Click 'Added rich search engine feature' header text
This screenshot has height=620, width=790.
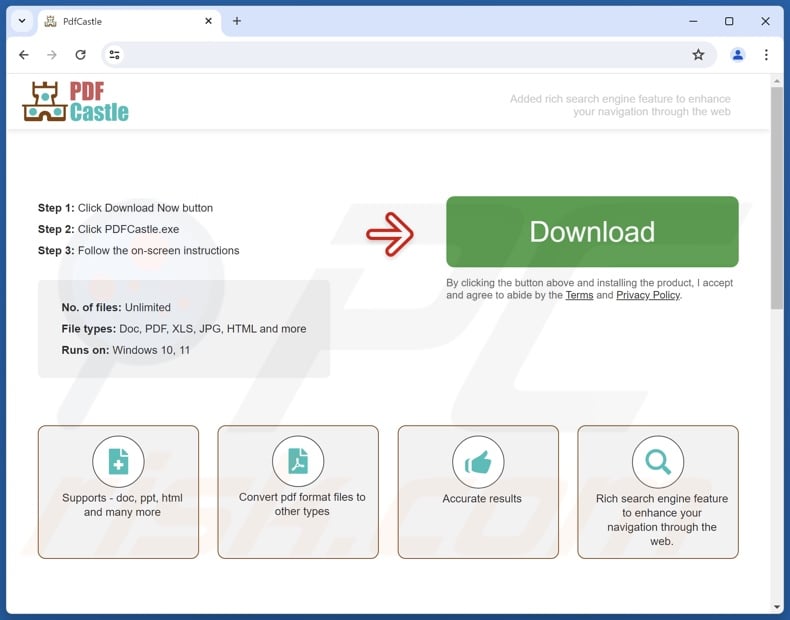point(620,105)
